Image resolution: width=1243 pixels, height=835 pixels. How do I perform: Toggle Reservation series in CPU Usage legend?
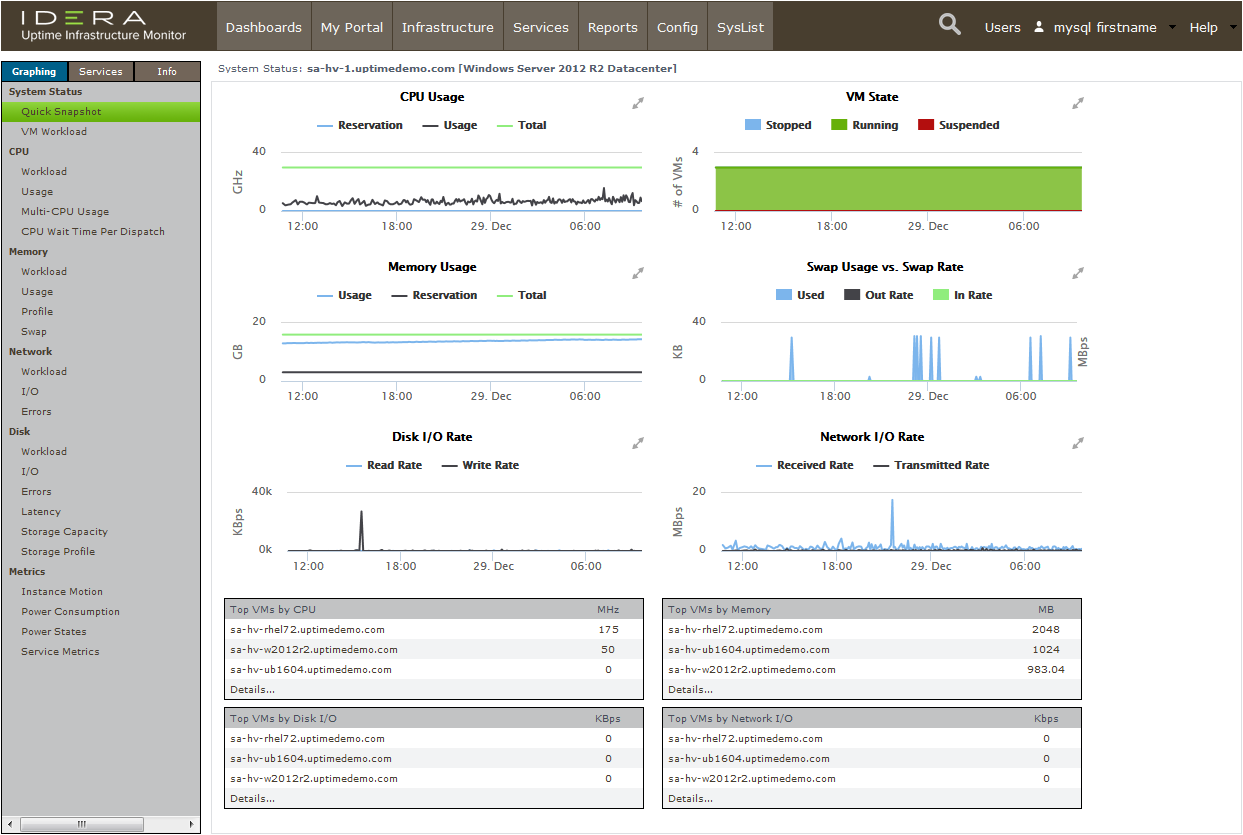pos(360,126)
